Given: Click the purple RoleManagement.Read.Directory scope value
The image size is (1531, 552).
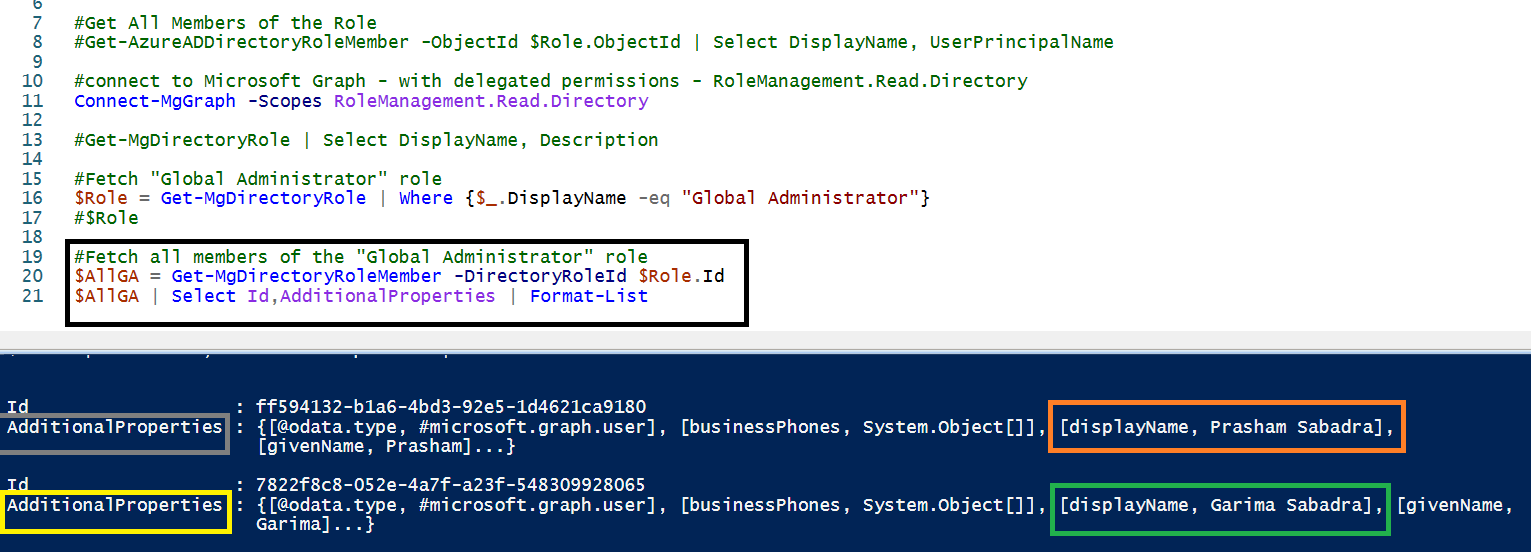Looking at the screenshot, I should [x=491, y=101].
